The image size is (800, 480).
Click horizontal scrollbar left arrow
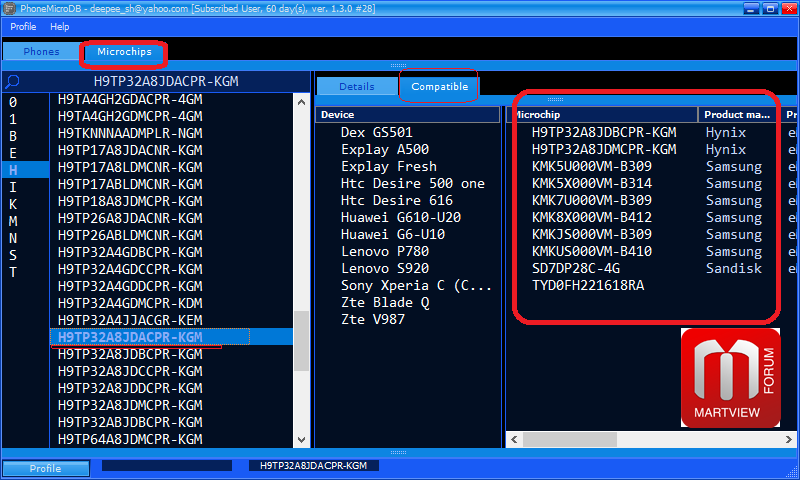pyautogui.click(x=514, y=439)
